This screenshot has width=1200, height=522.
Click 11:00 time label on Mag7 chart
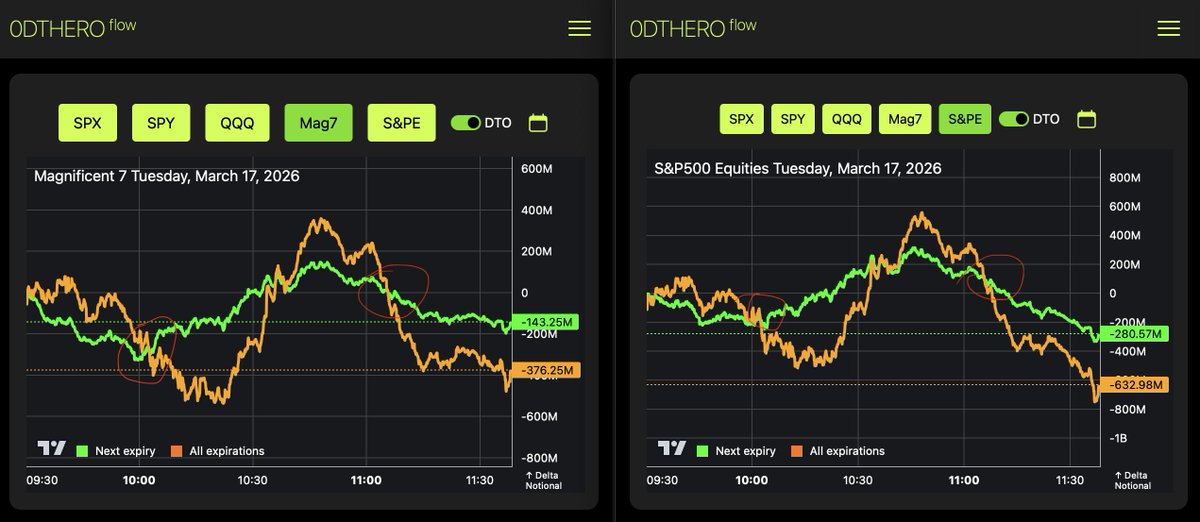point(366,480)
